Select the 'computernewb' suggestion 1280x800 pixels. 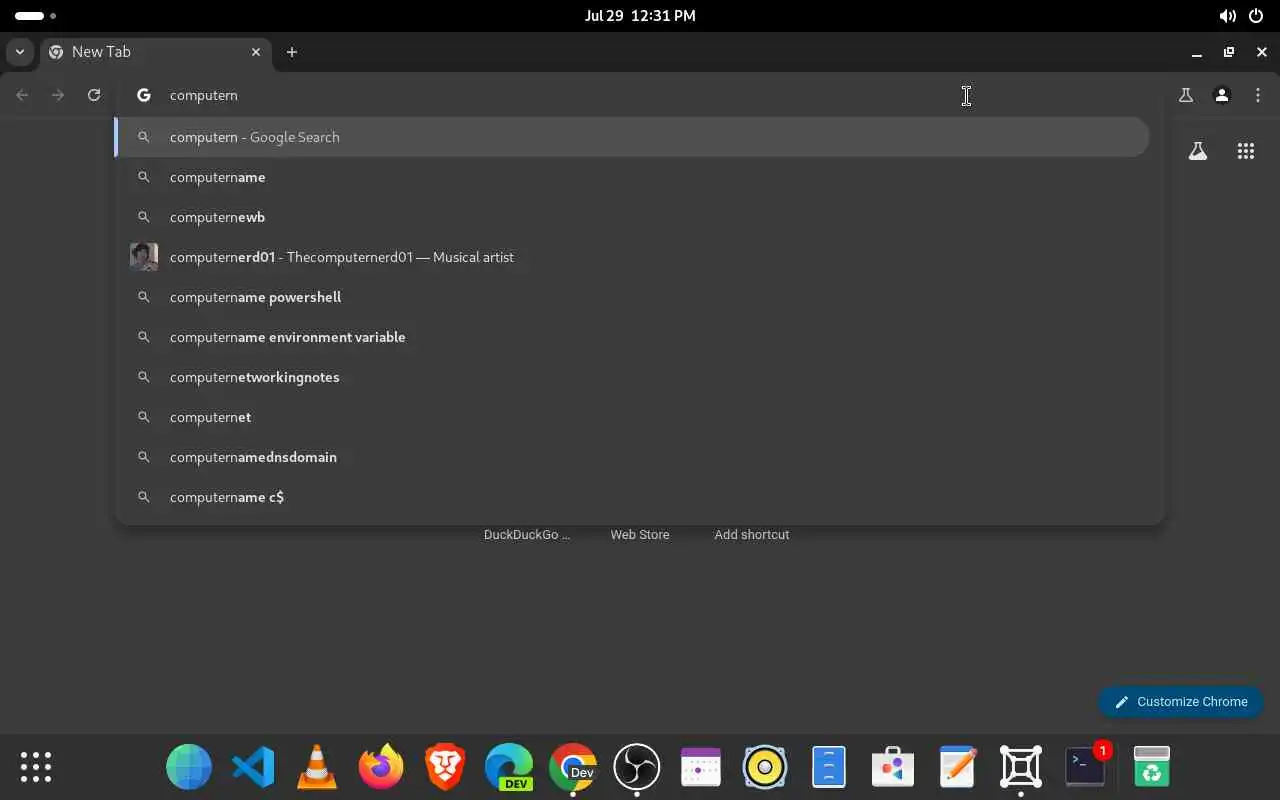[632, 217]
